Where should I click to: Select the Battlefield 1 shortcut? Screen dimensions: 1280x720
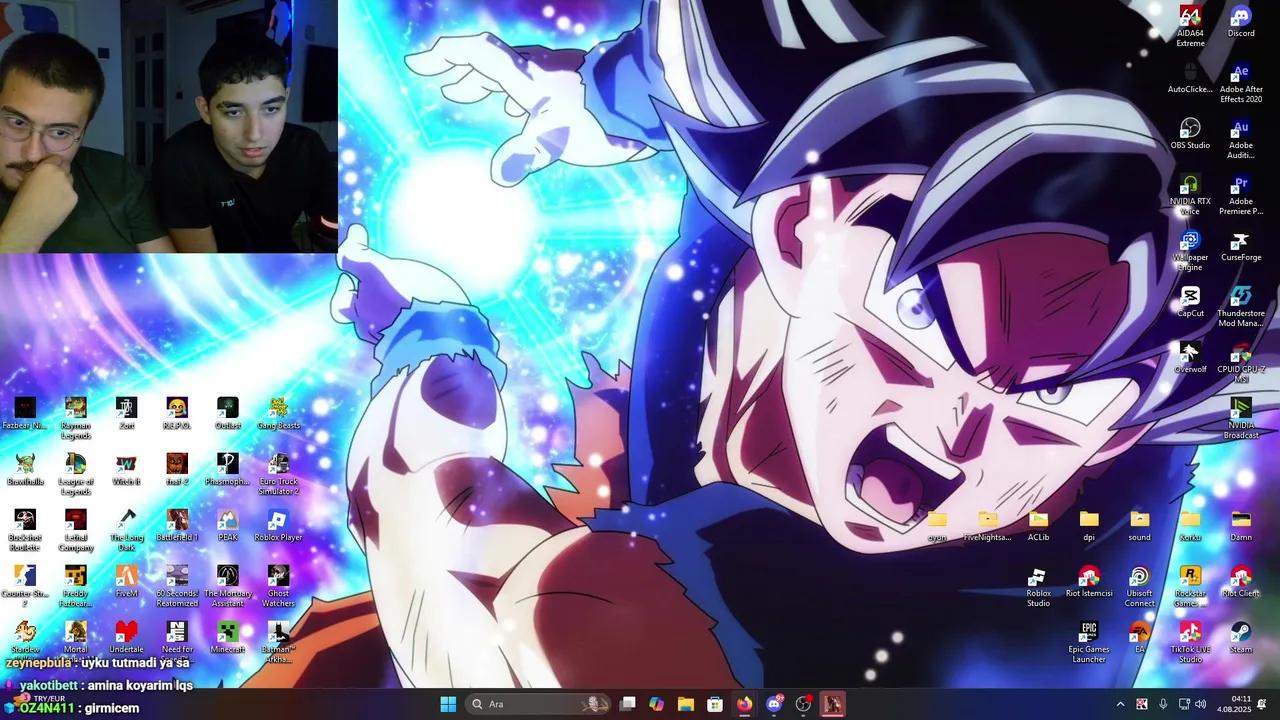177,526
